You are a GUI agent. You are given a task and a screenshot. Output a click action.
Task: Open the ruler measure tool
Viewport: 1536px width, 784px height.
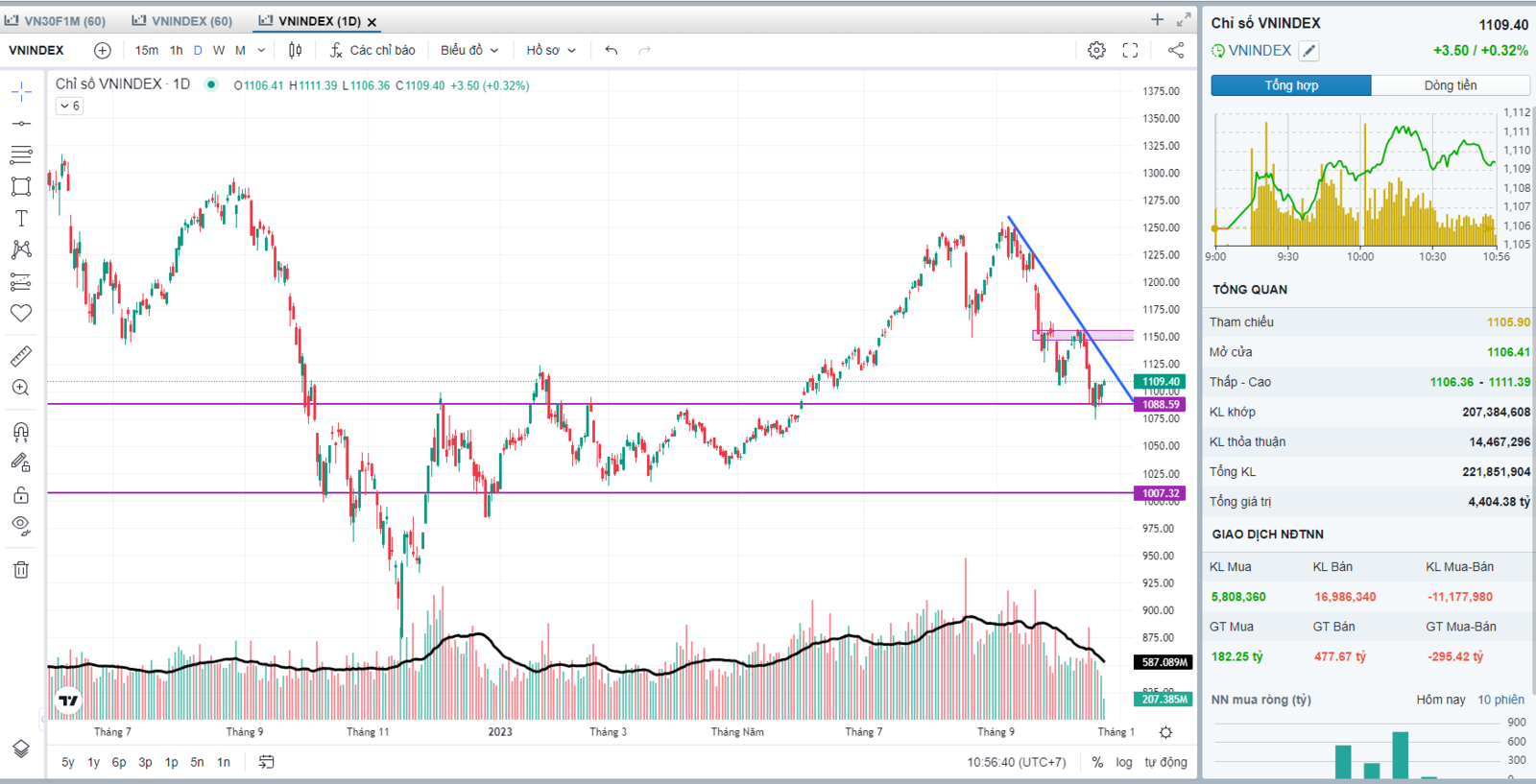point(21,356)
